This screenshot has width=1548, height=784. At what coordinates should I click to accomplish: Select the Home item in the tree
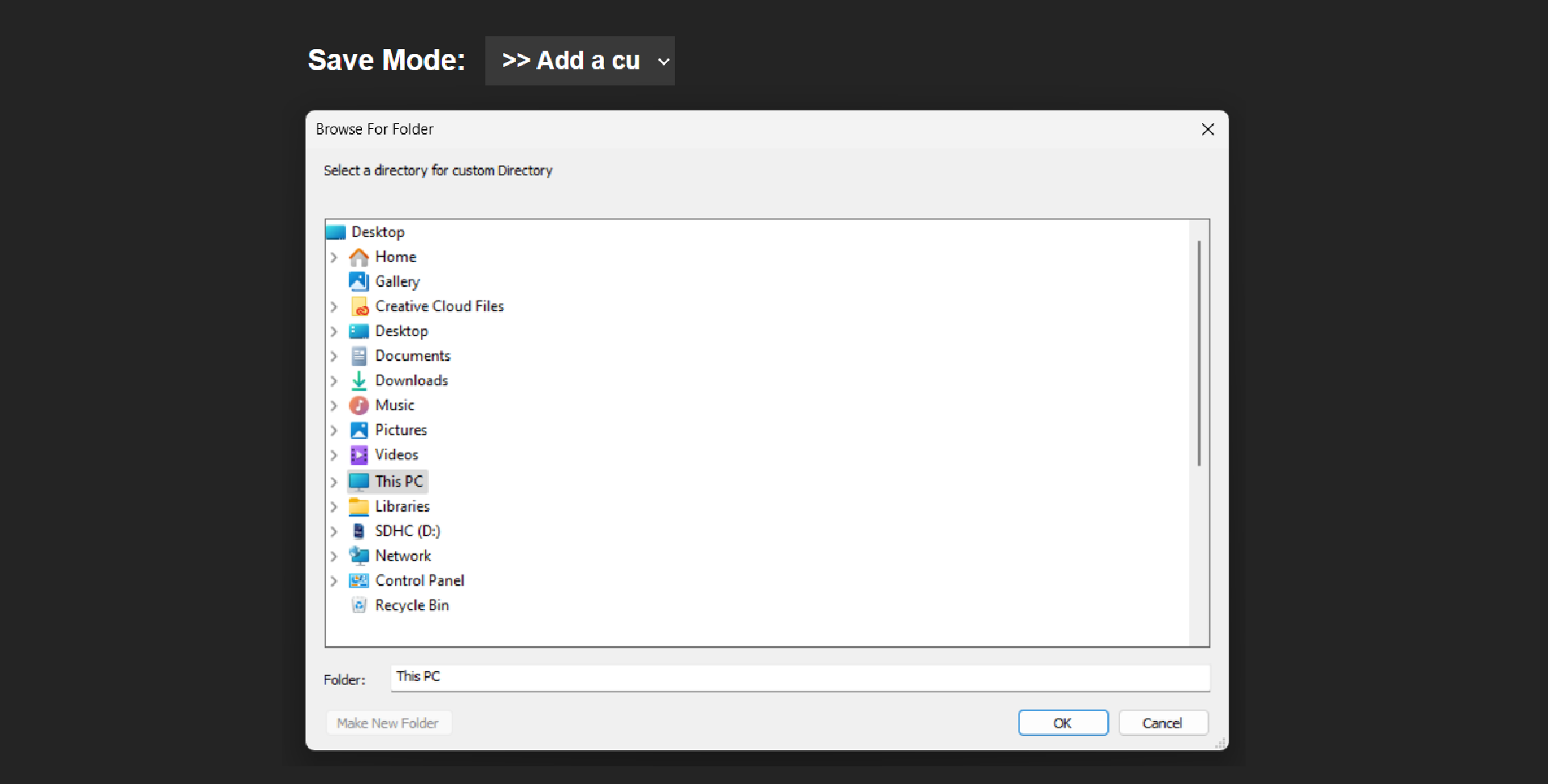pos(395,256)
